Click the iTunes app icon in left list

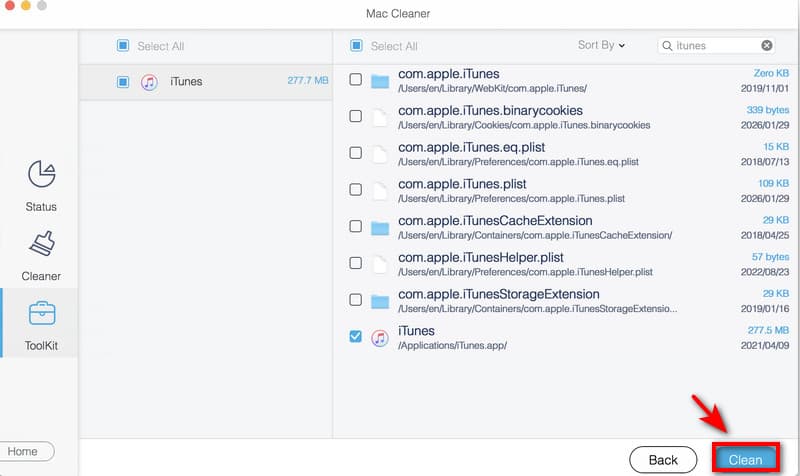(149, 82)
